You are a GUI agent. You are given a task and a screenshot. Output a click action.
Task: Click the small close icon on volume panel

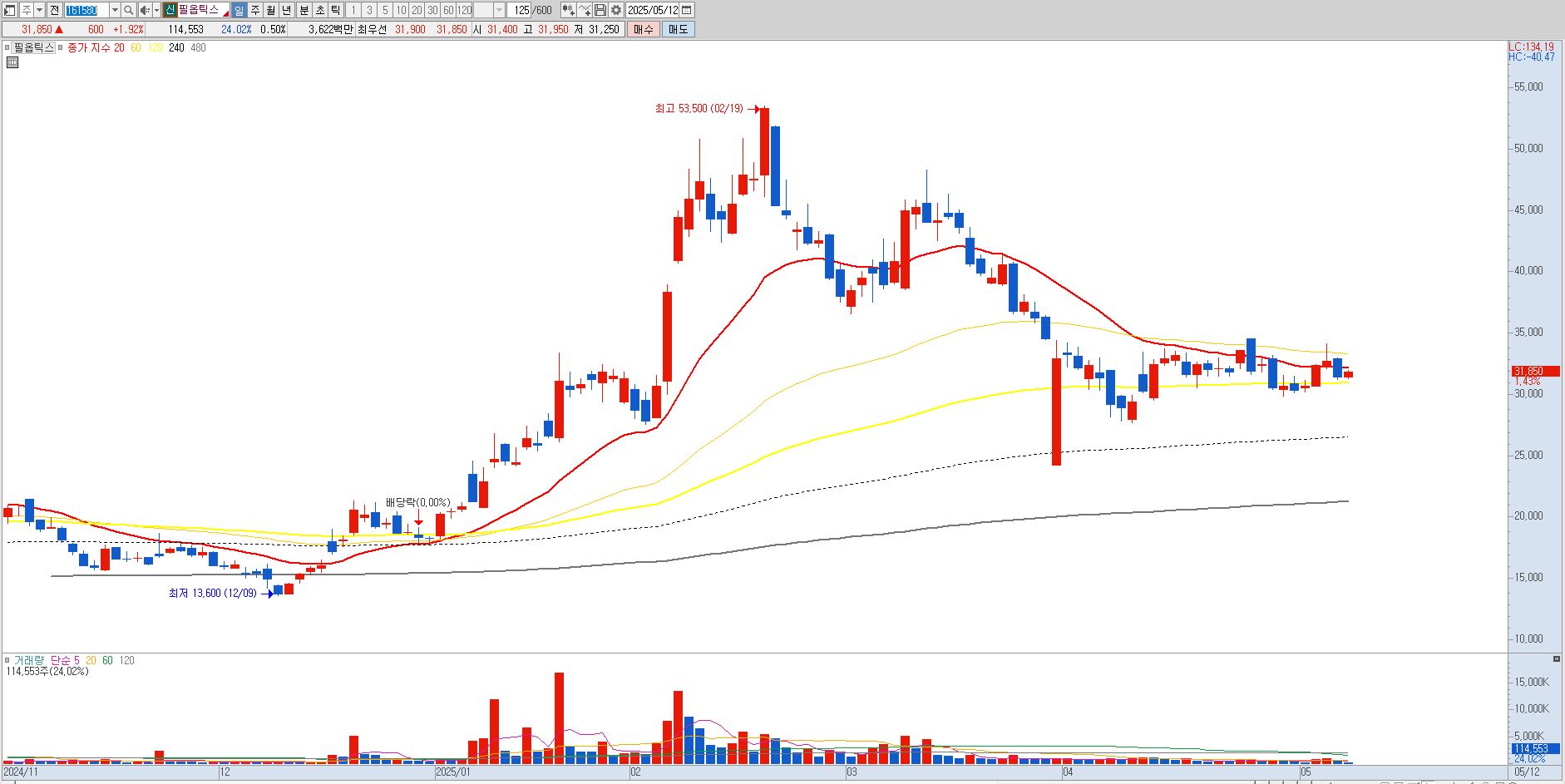pyautogui.click(x=1557, y=659)
